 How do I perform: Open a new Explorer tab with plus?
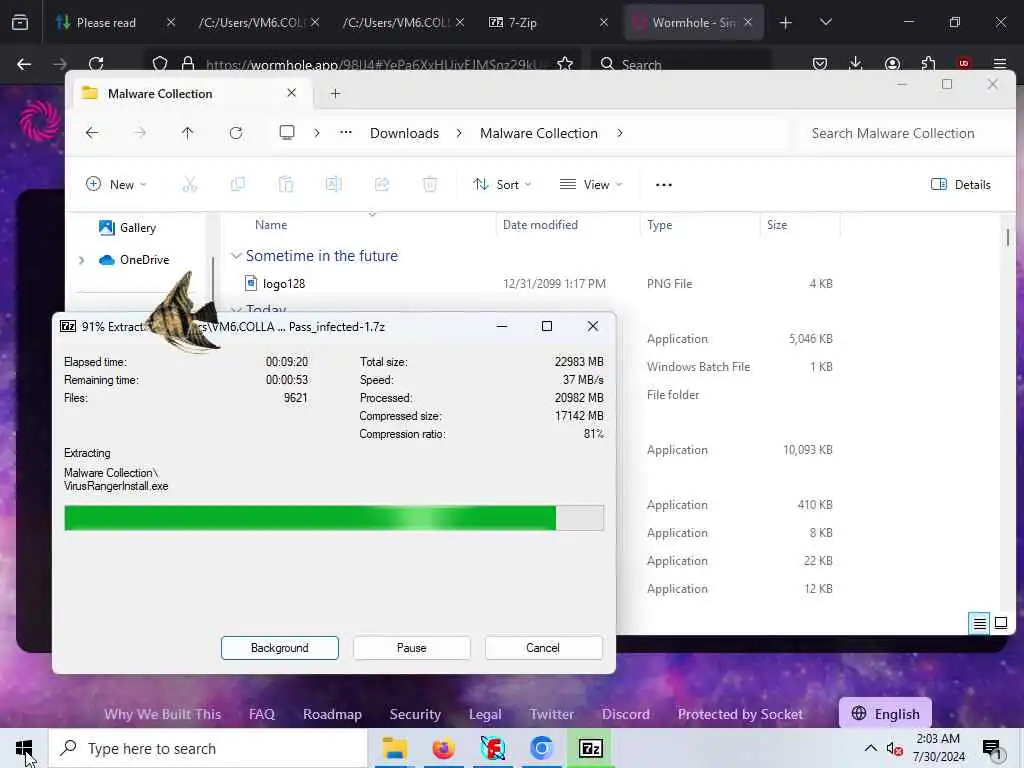[335, 93]
